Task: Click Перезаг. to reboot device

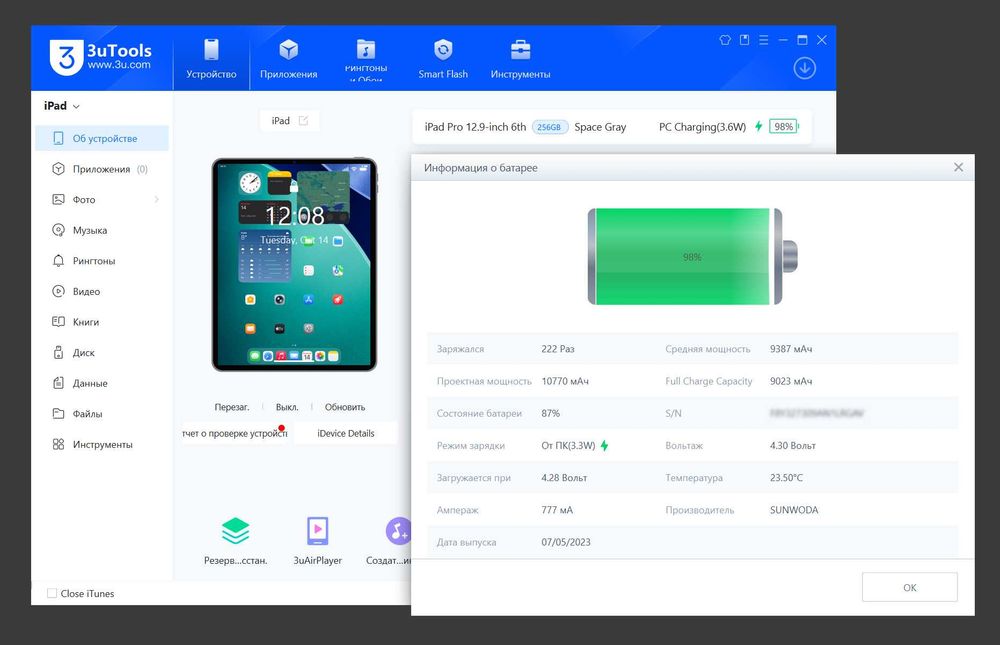Action: click(232, 407)
